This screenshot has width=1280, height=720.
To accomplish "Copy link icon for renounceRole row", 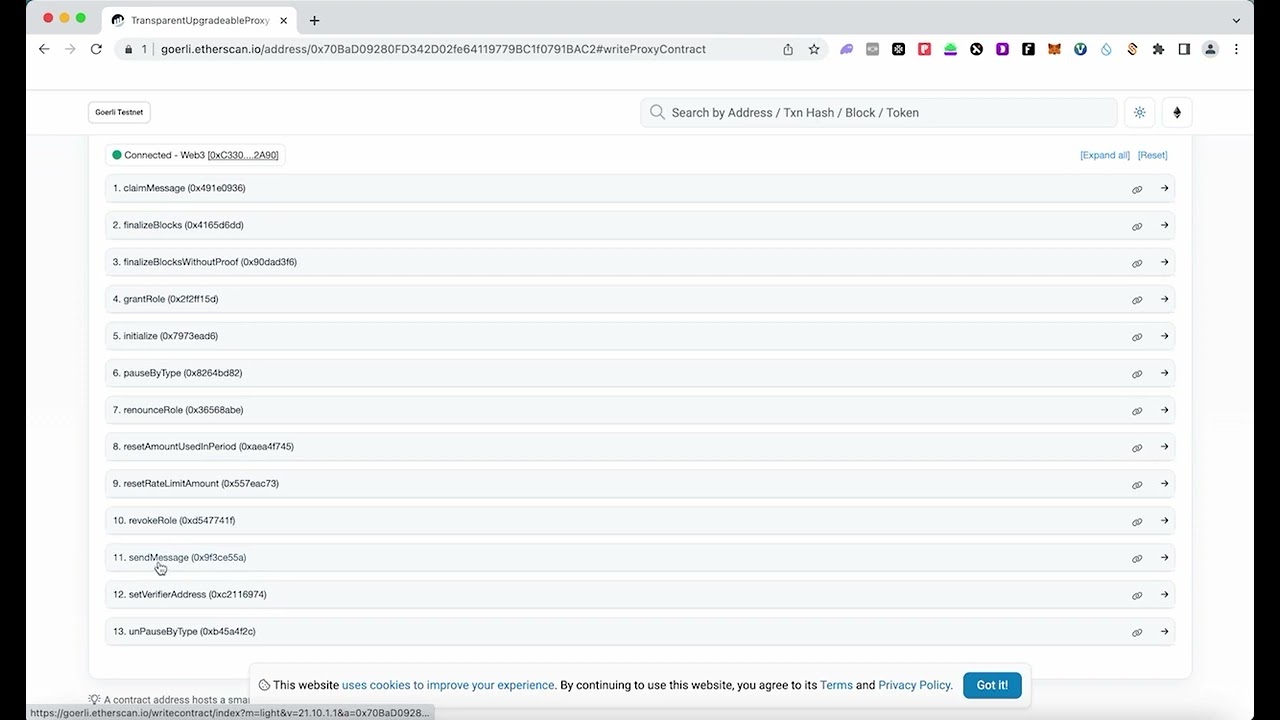I will [1137, 411].
